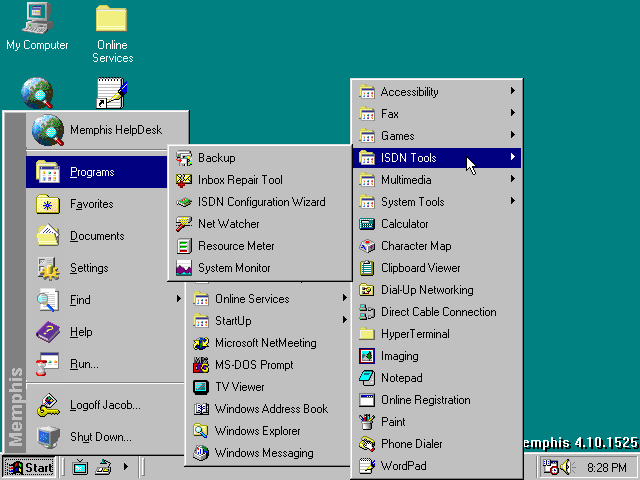640x480 pixels.
Task: Expand the Fax submenu
Action: [x=437, y=114]
